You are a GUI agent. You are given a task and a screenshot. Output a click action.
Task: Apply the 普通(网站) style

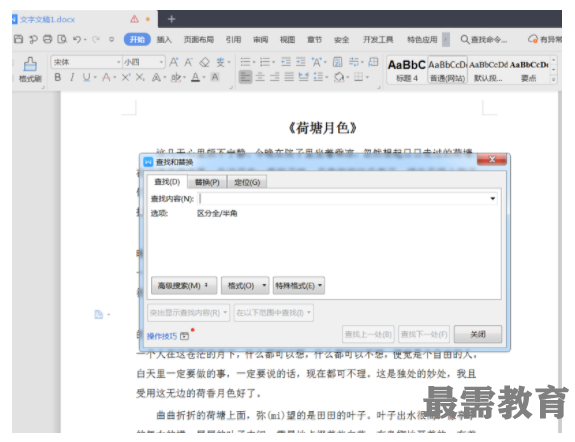[447, 70]
